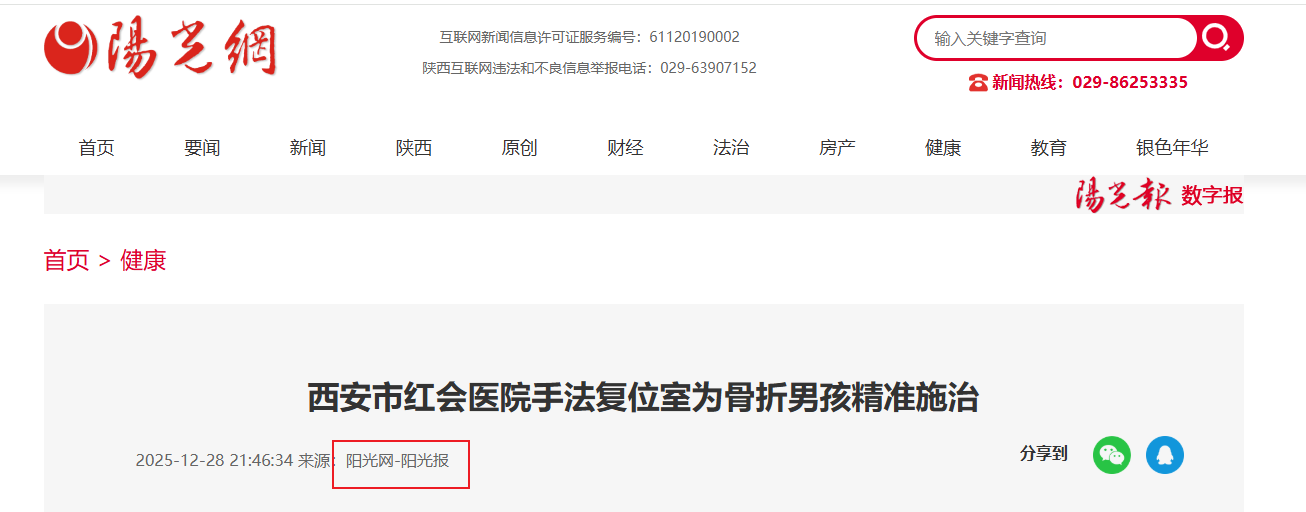Open the 阳光报 calligraphy logo

coord(1122,195)
